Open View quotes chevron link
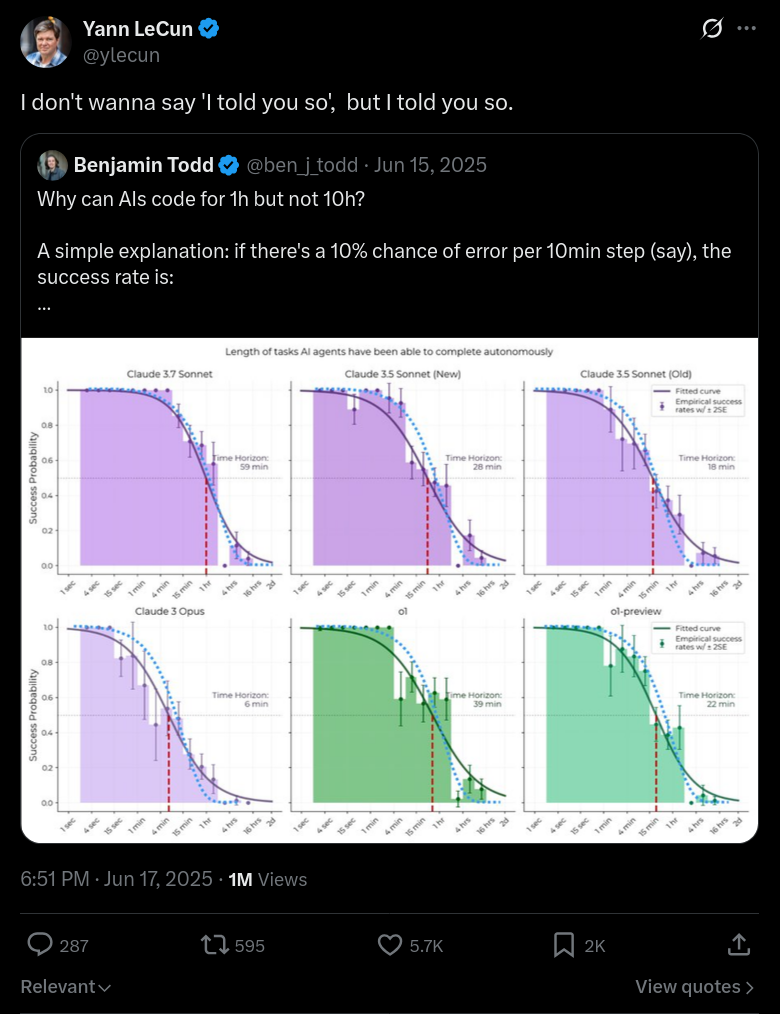The image size is (780, 1014). tap(695, 987)
